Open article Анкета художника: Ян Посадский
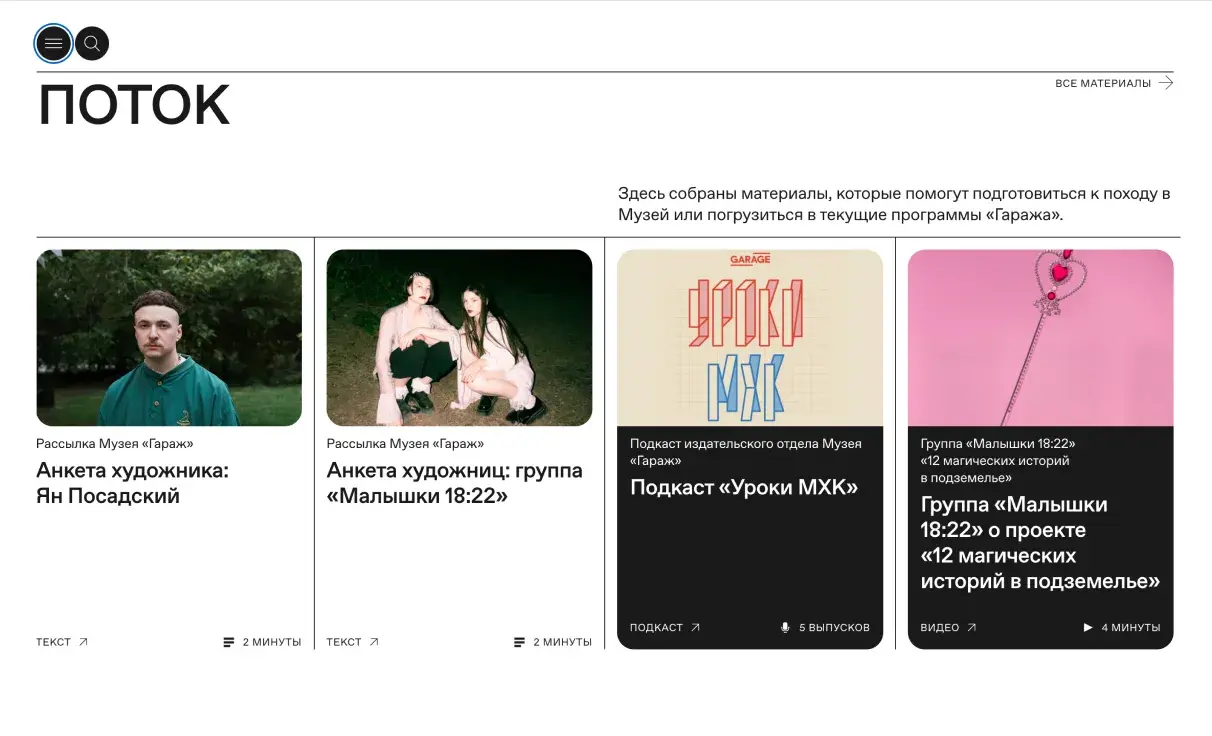 tap(132, 483)
